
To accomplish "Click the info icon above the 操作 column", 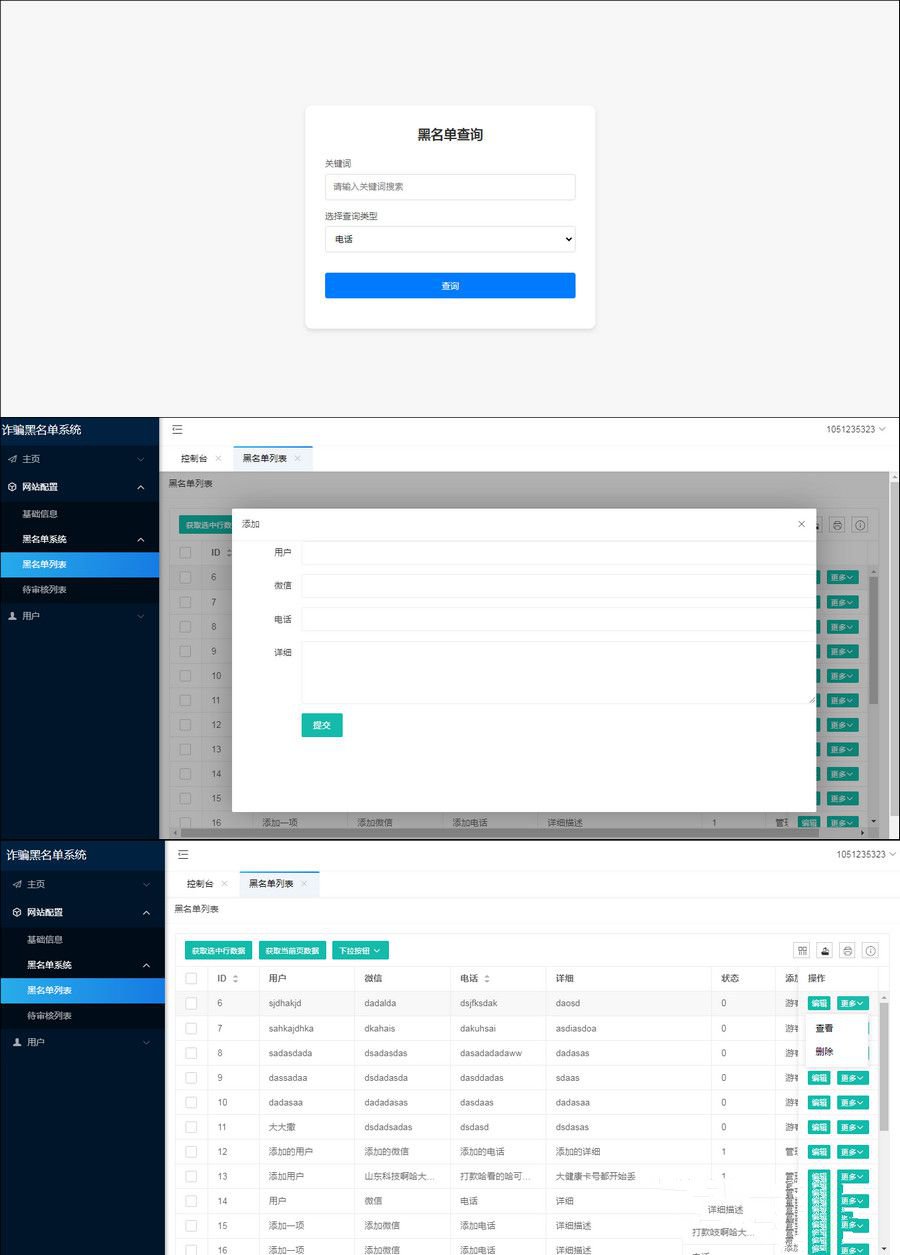I will coord(870,951).
